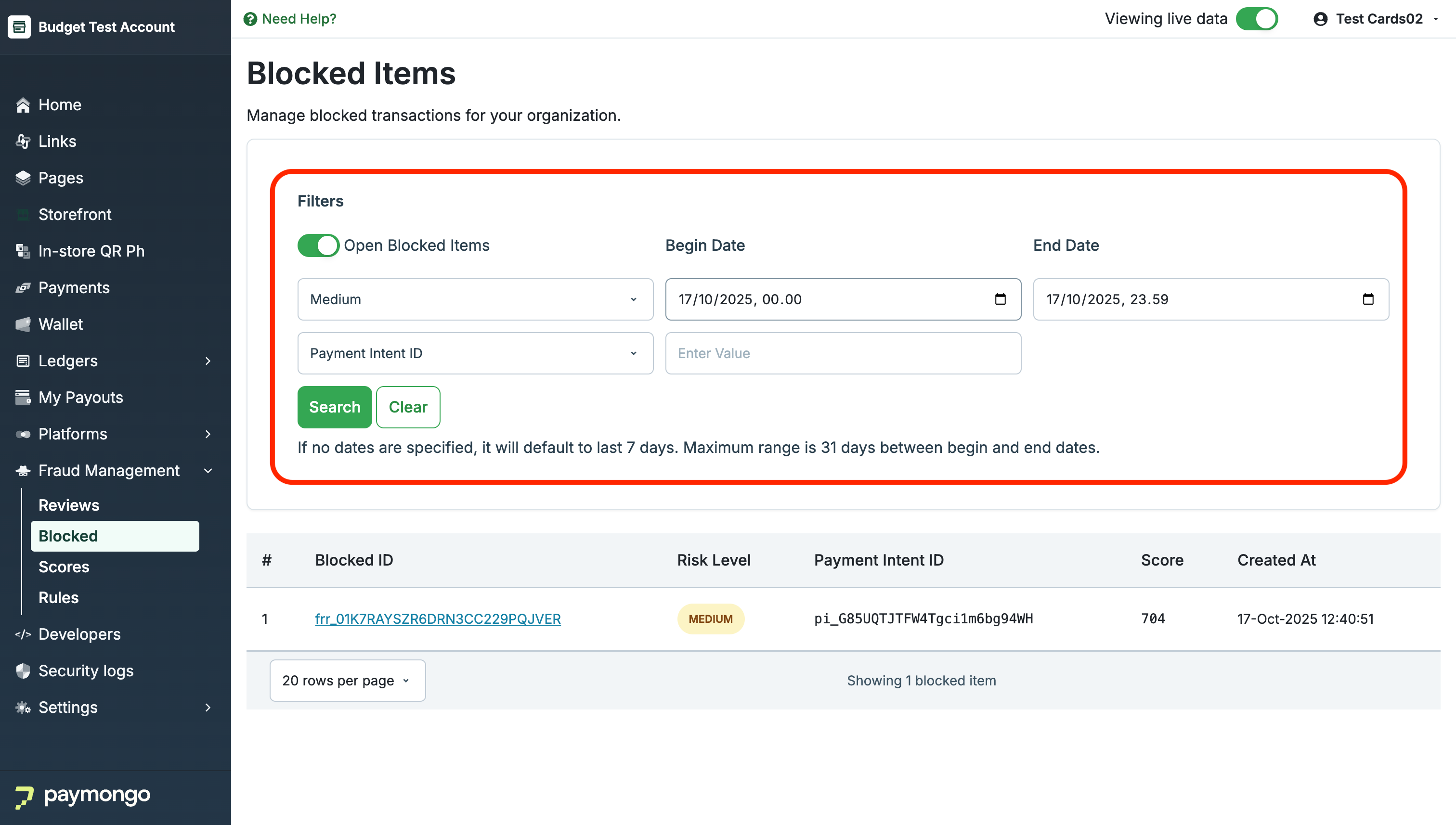Toggle the Open Blocked Items switch
Screen dimensions: 1456x825
click(318, 245)
